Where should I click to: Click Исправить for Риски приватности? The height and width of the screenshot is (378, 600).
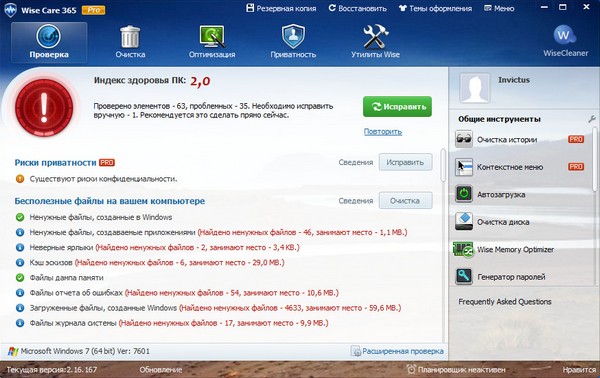click(405, 162)
